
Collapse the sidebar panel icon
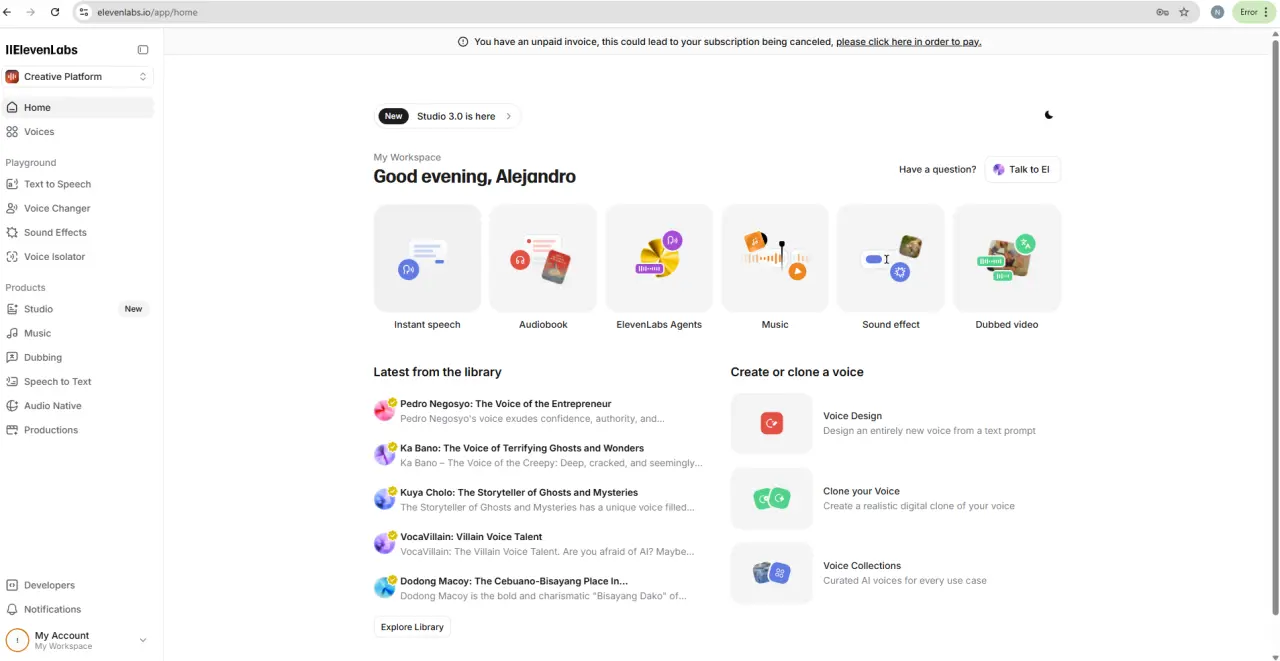click(143, 50)
